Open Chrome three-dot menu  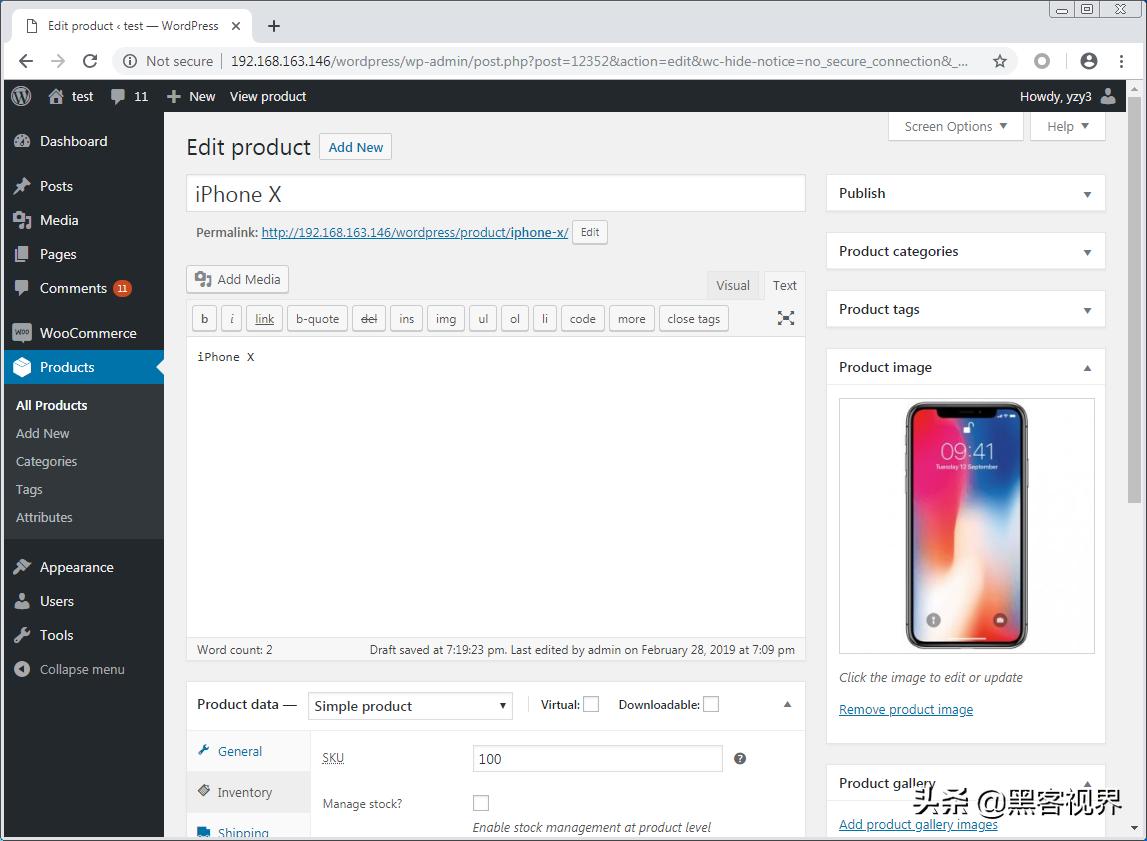1121,61
